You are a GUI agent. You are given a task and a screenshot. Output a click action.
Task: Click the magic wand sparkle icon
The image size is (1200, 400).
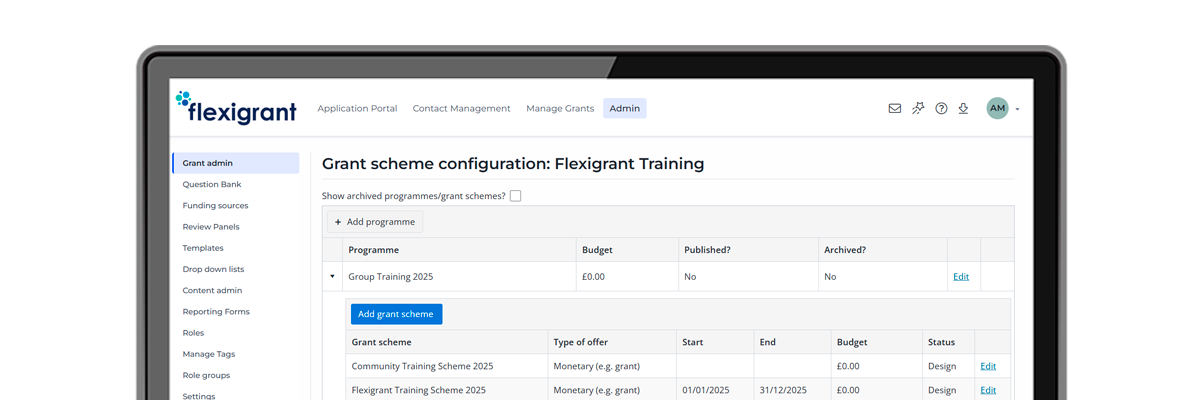coord(918,109)
